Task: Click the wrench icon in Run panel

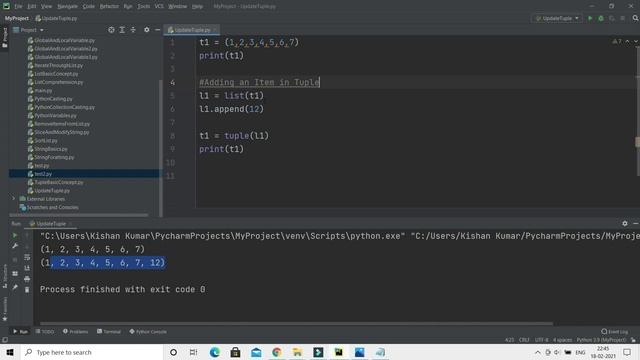Action: coord(15,246)
